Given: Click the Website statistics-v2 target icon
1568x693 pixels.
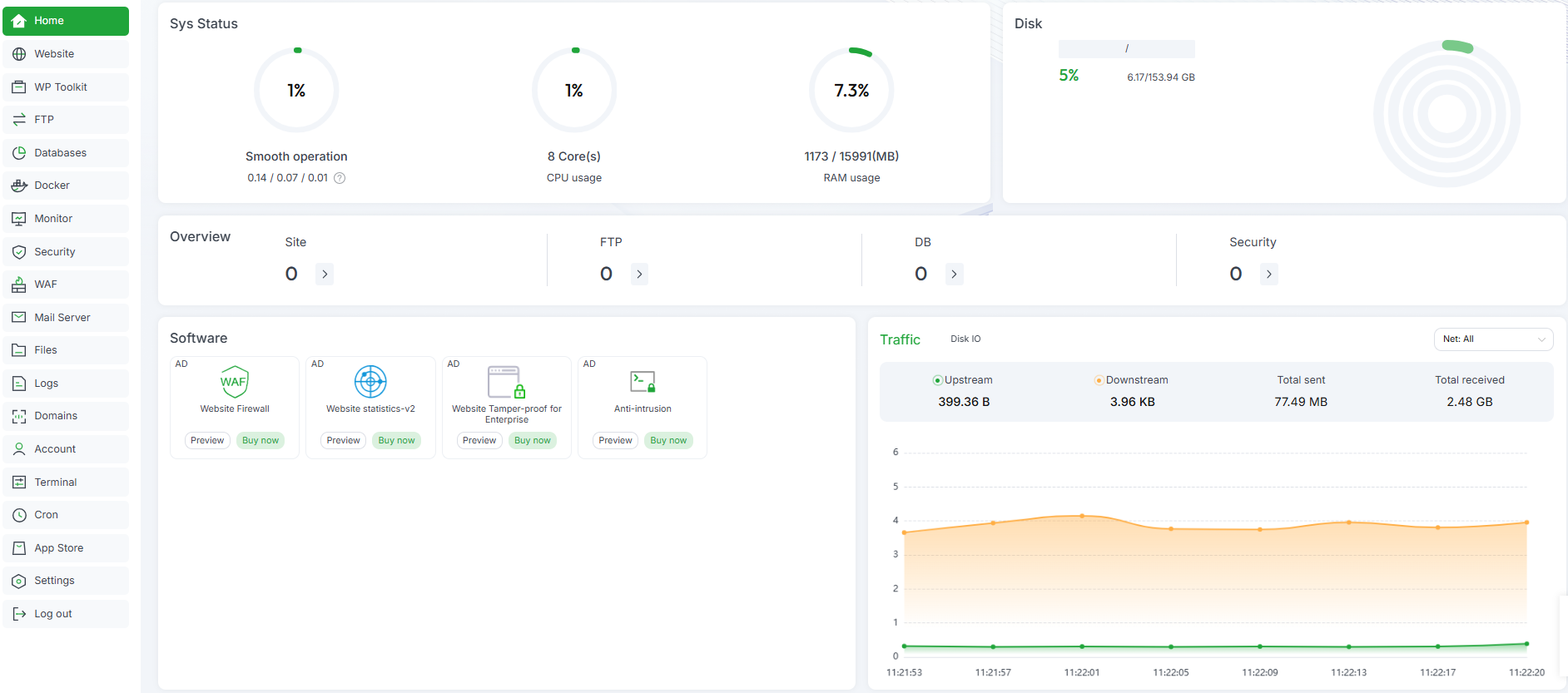Looking at the screenshot, I should (370, 382).
